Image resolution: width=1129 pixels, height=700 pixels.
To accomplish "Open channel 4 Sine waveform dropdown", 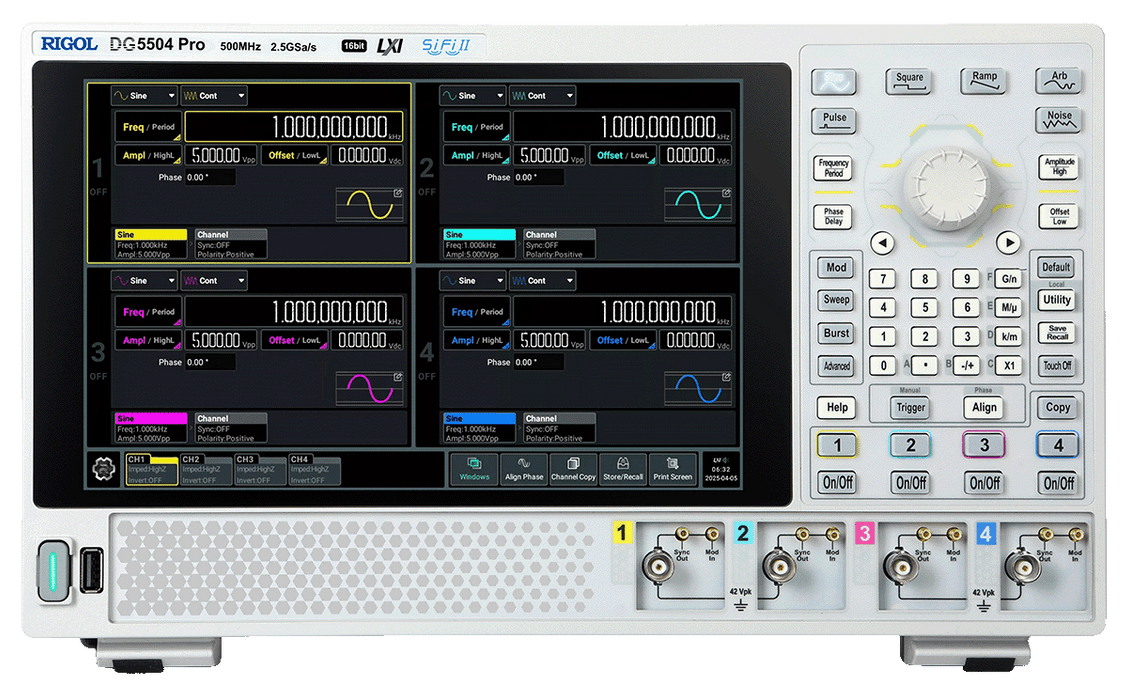I will tap(472, 281).
